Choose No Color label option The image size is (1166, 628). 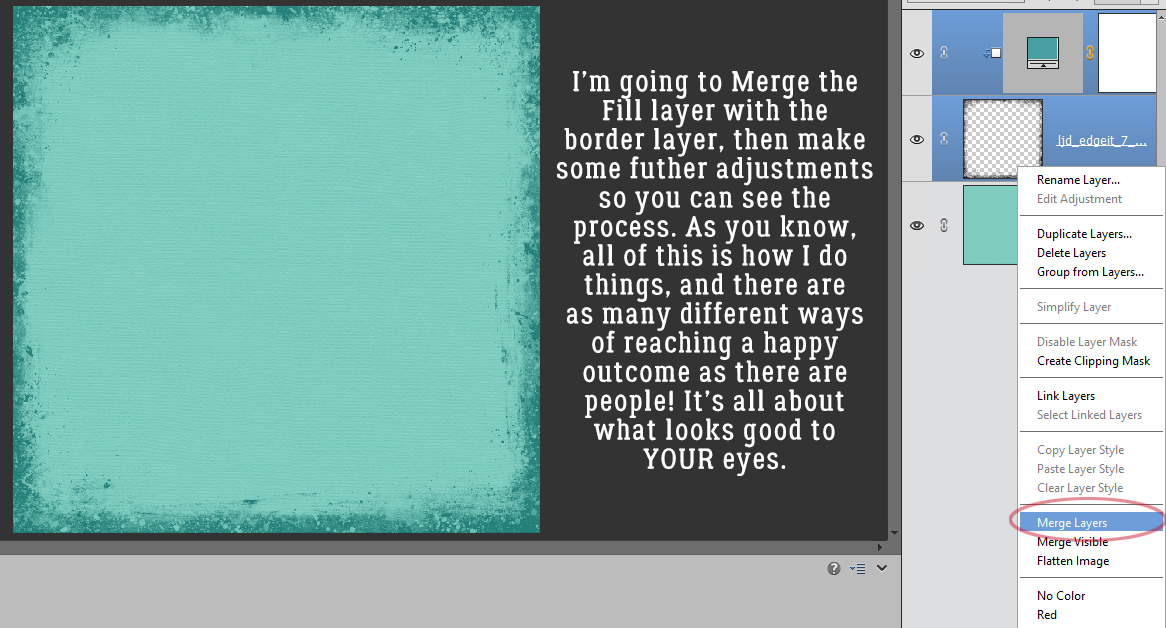click(x=1060, y=595)
